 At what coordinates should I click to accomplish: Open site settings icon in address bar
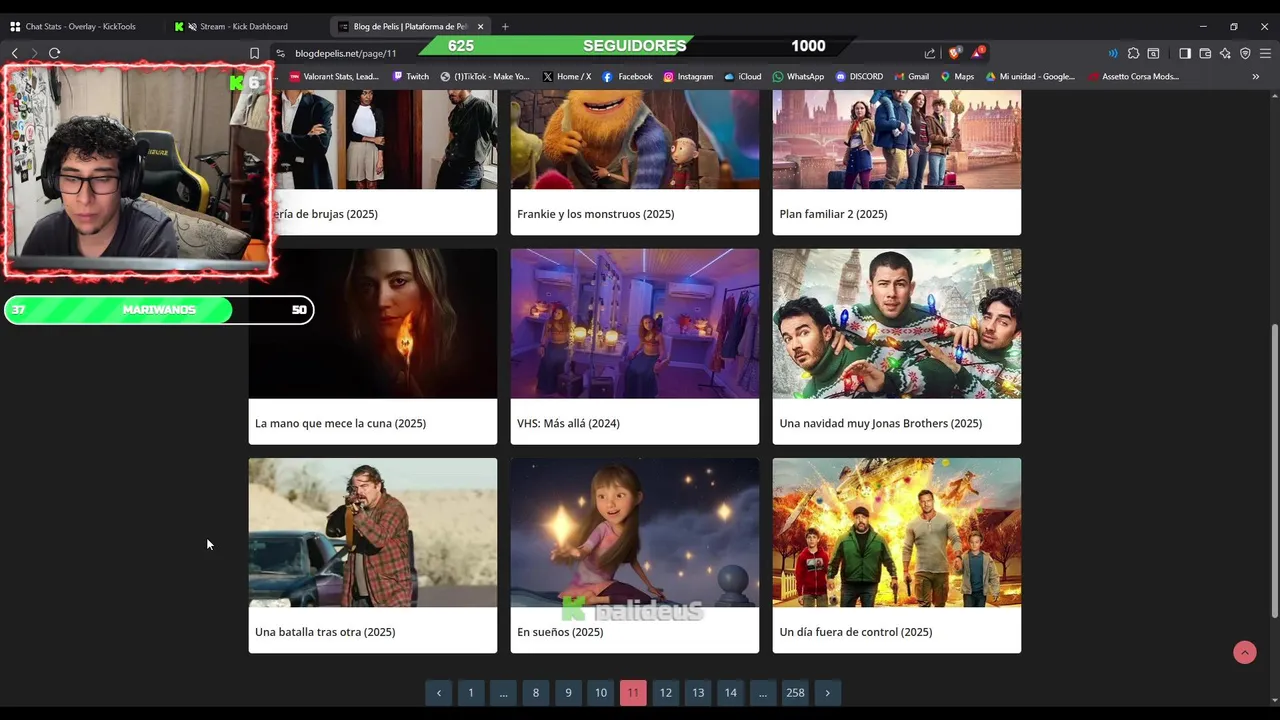click(281, 53)
